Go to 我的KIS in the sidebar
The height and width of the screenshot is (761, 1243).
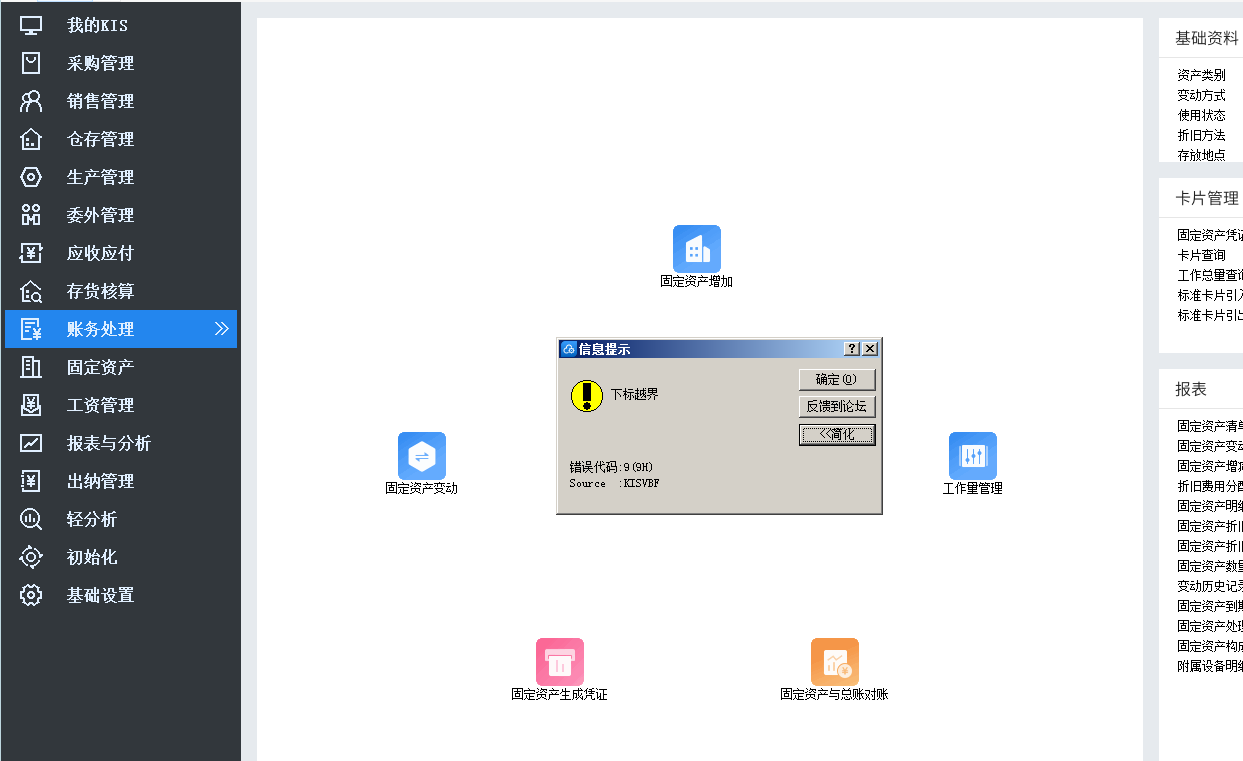pyautogui.click(x=97, y=25)
